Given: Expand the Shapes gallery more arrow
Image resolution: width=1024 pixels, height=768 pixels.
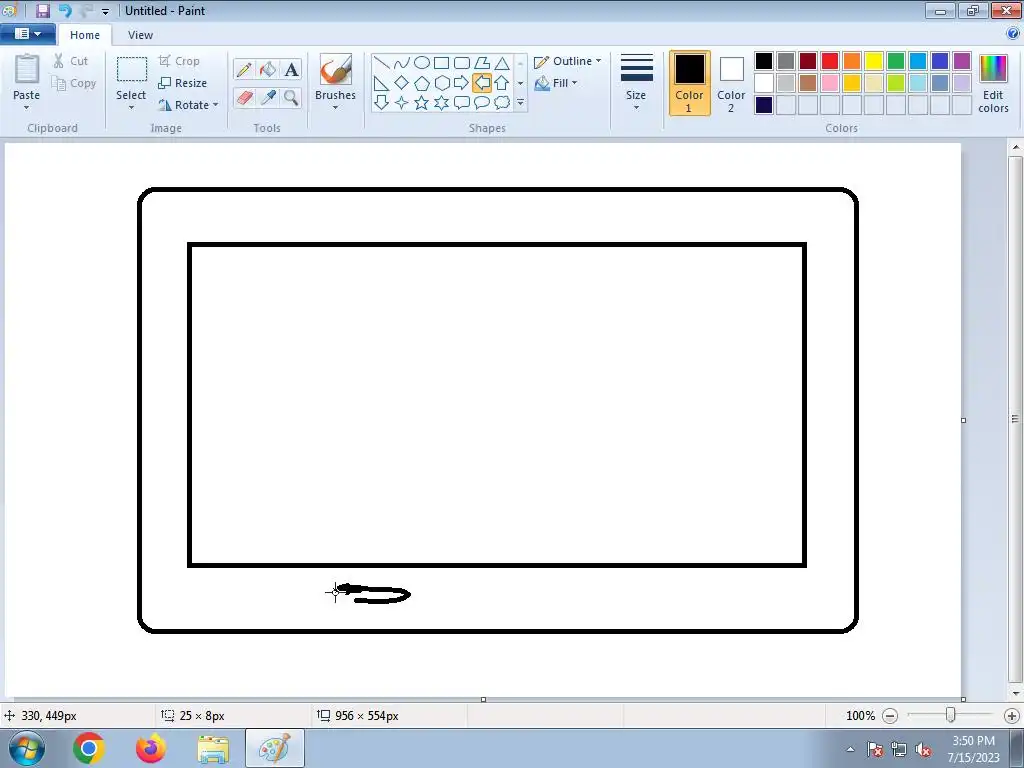Looking at the screenshot, I should click(x=520, y=103).
